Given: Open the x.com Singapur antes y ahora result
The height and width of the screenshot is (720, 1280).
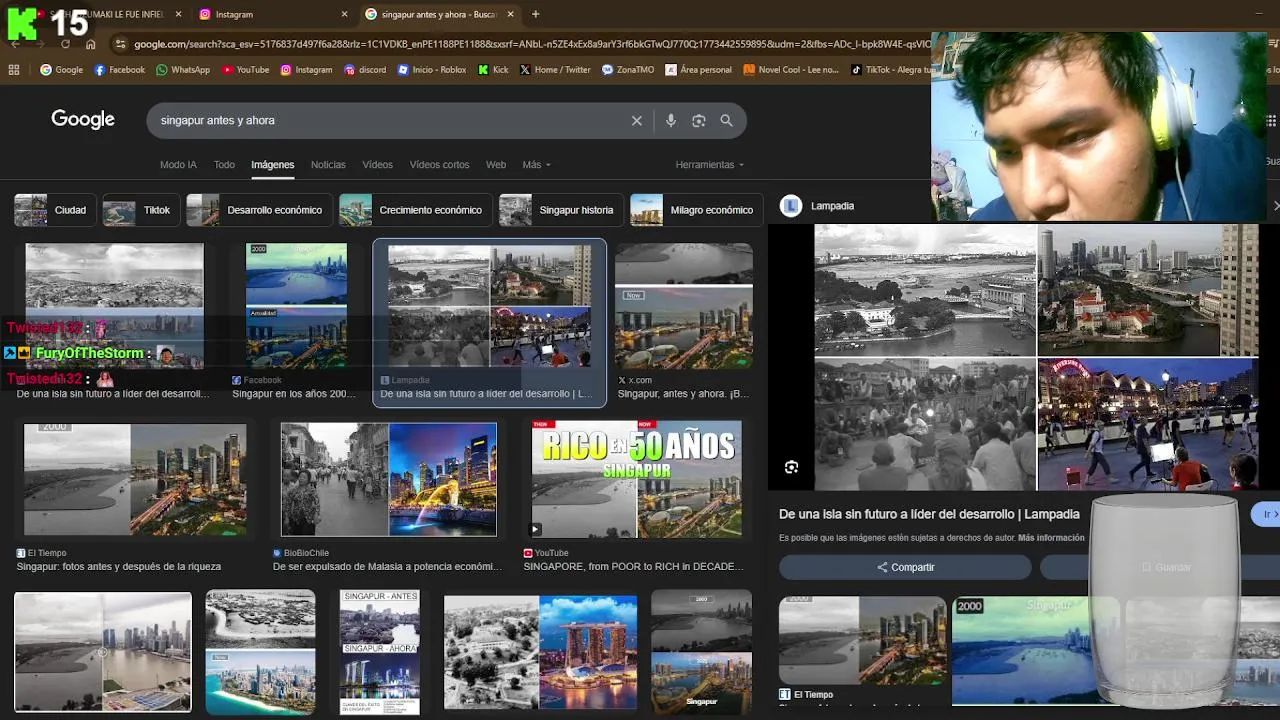Looking at the screenshot, I should tap(684, 306).
